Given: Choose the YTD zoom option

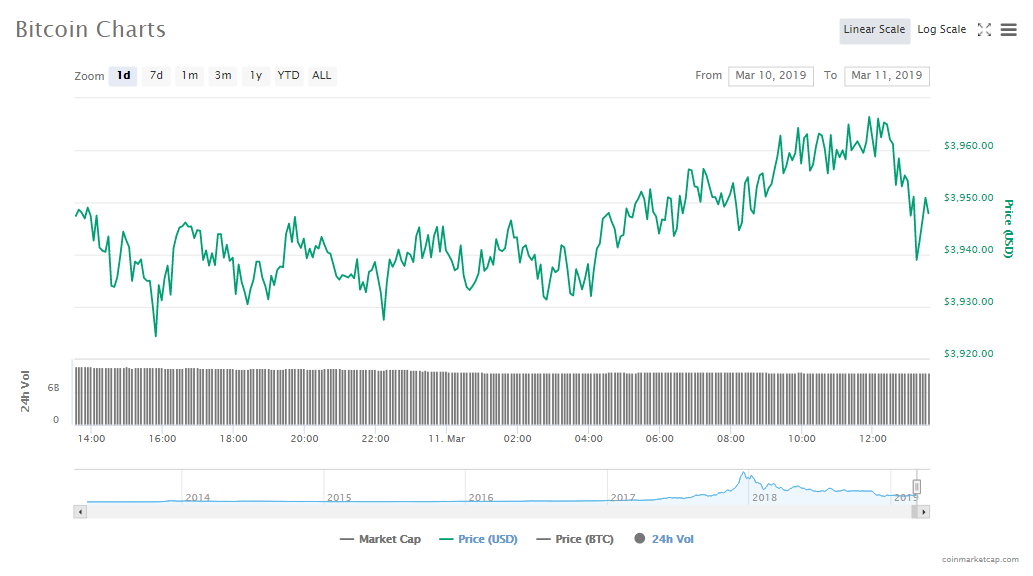Looking at the screenshot, I should click(x=288, y=76).
